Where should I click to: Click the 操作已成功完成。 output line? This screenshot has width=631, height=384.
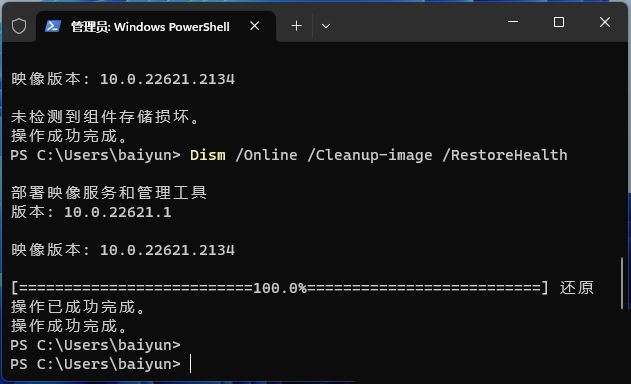point(78,307)
